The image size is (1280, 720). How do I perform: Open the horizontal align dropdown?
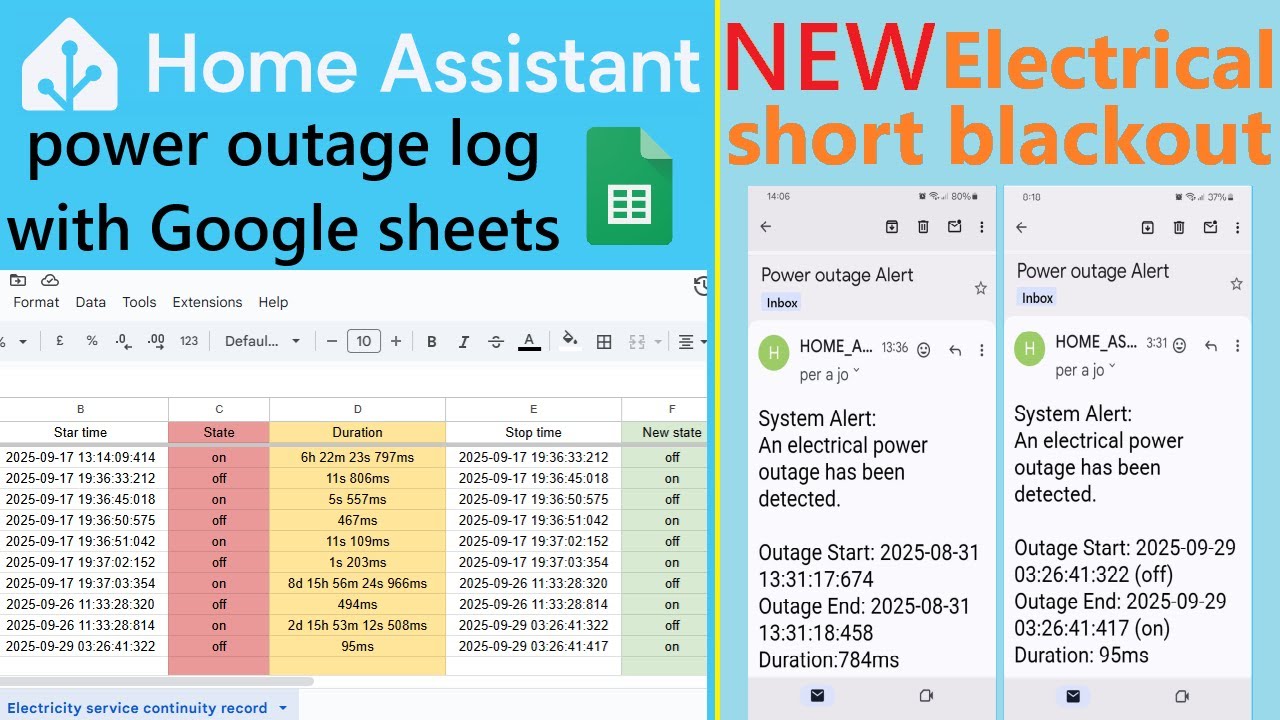[692, 342]
